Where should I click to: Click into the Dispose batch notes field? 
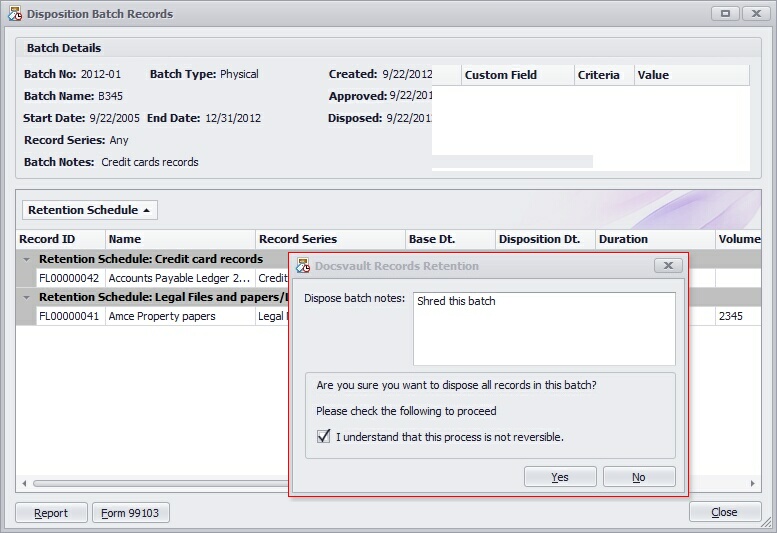(544, 329)
